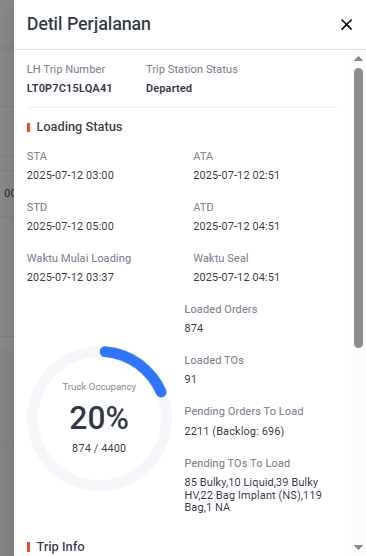
Task: Click the Loaded TOs value 91
Action: (190, 379)
